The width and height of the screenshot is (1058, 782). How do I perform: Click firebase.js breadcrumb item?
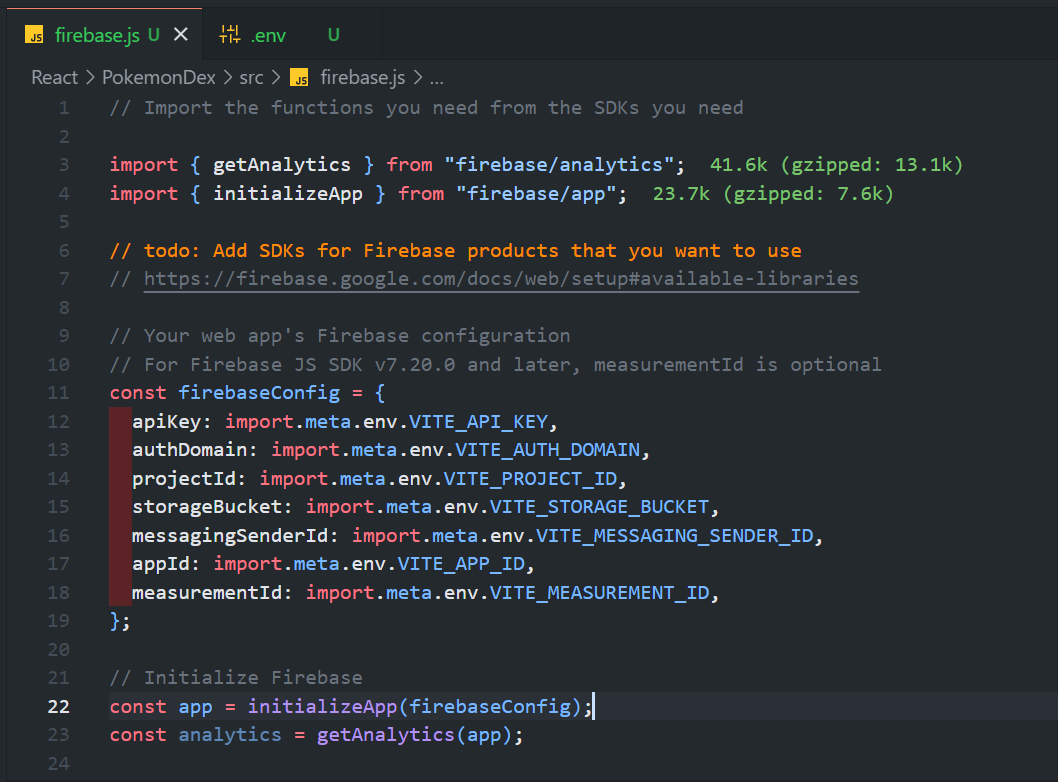[362, 78]
